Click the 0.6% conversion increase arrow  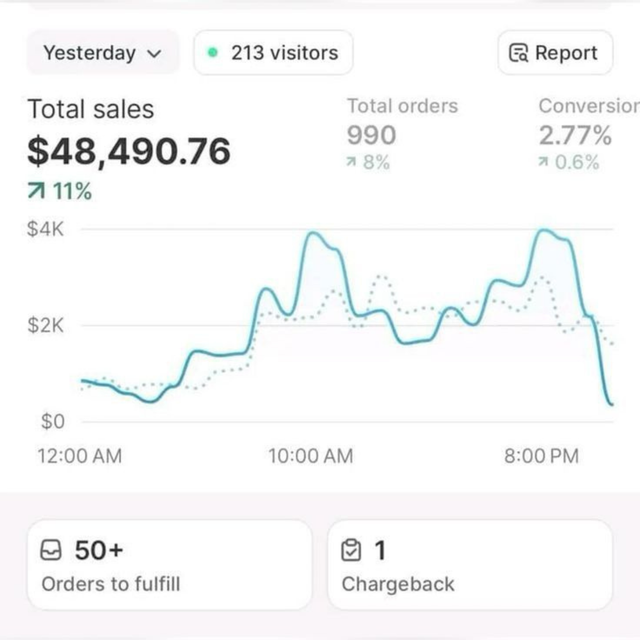tap(544, 163)
